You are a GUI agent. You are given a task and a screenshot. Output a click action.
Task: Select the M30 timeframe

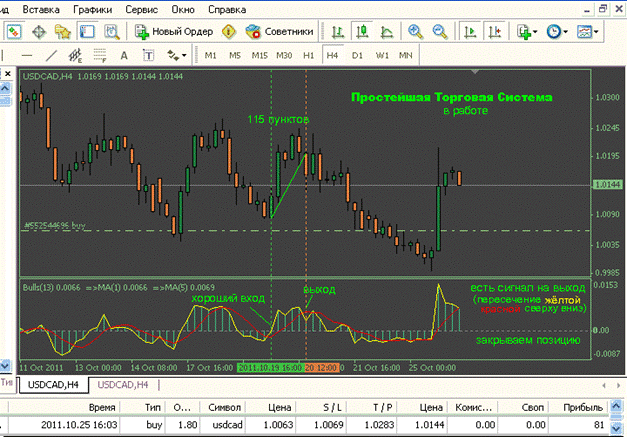click(x=284, y=56)
